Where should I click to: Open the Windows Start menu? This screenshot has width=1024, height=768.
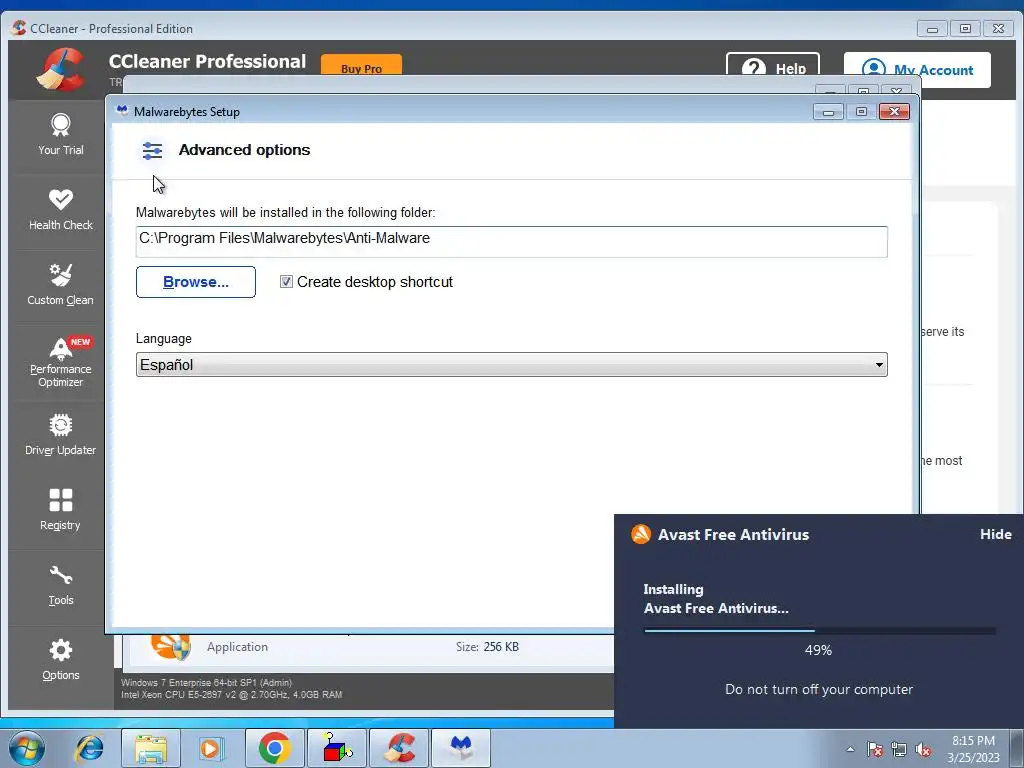tap(27, 748)
